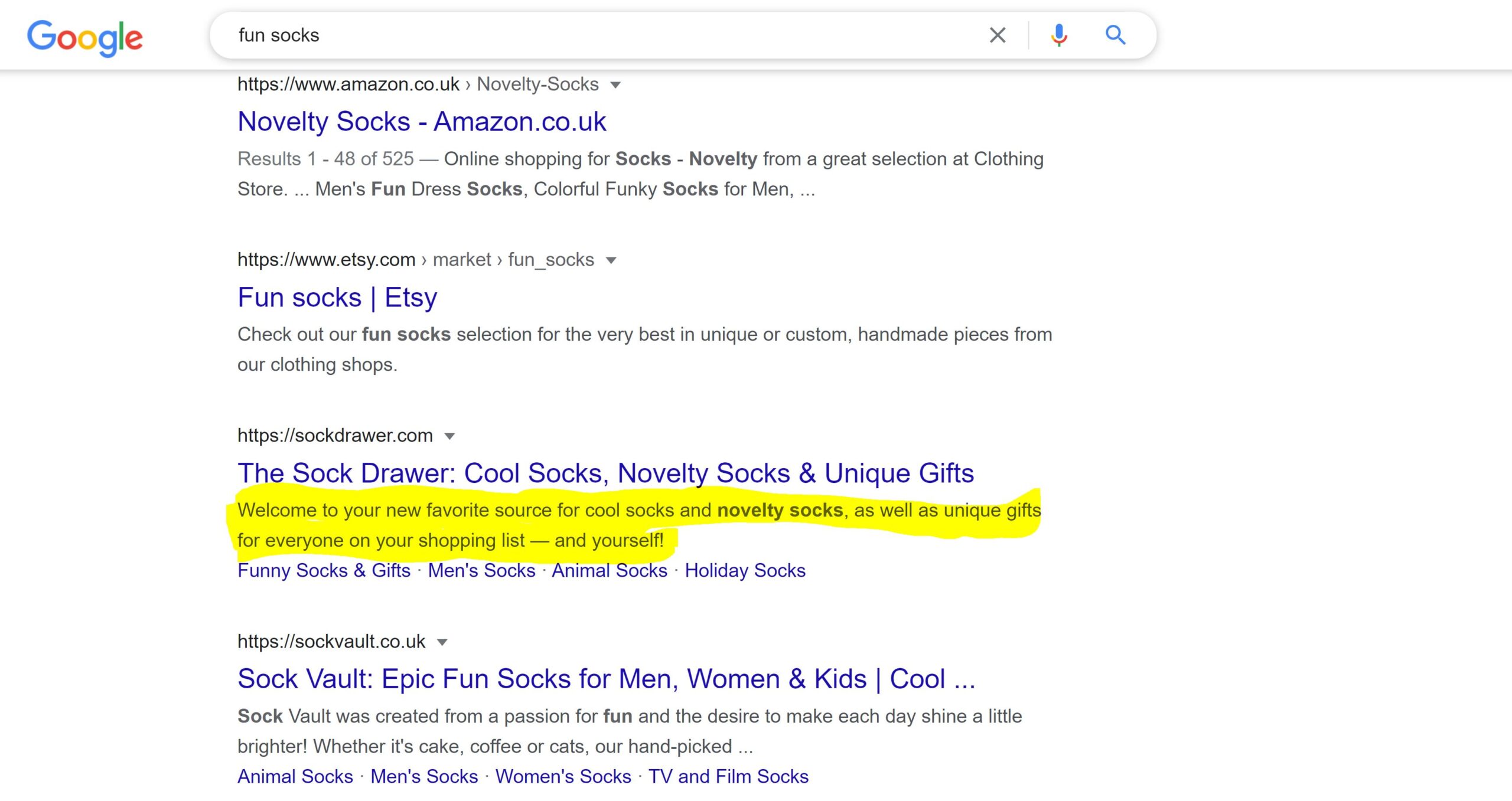Click the 'our clothing shops.' Etsy snippet line
The height and width of the screenshot is (801, 1512).
tap(317, 365)
